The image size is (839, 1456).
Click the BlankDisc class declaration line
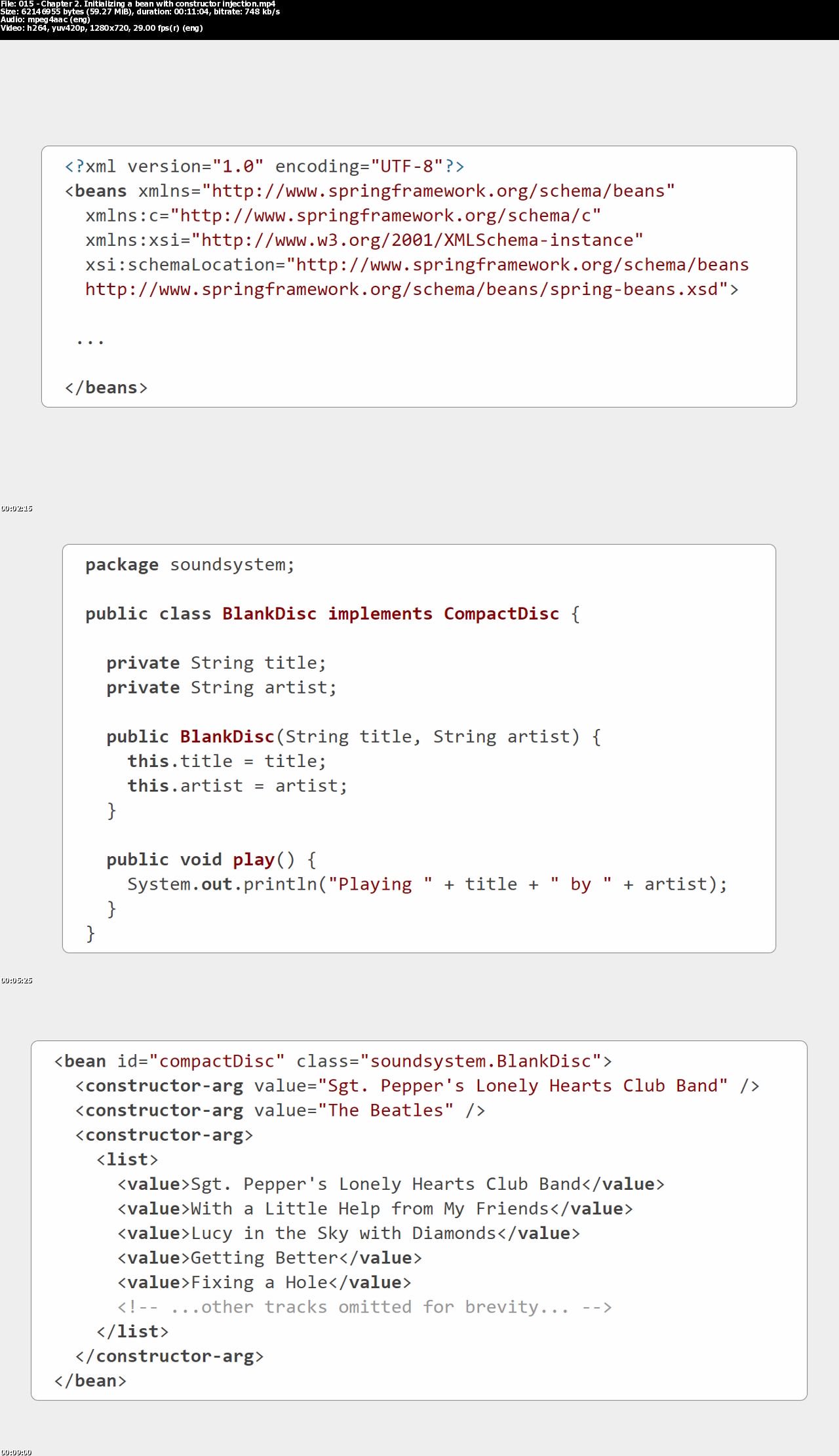coord(332,614)
